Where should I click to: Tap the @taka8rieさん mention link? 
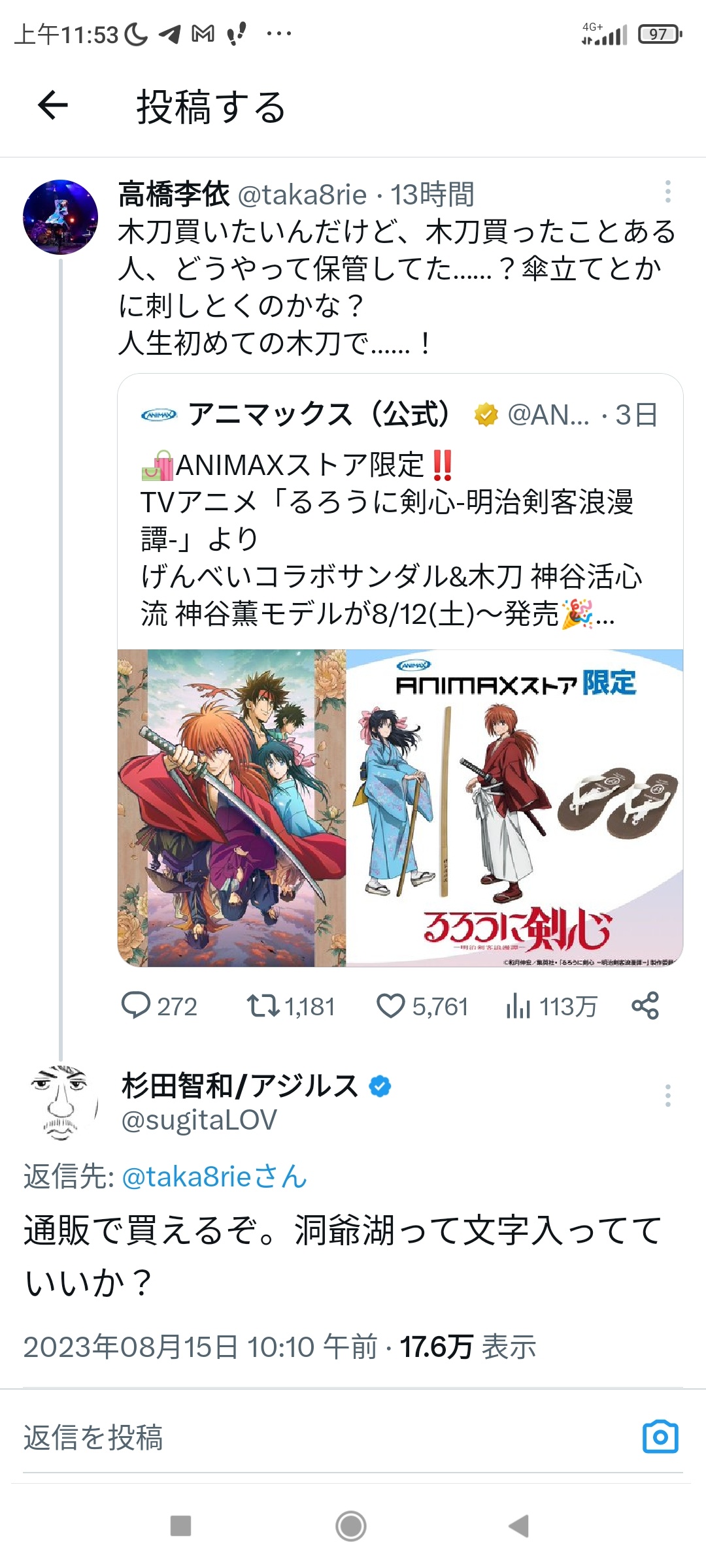(214, 1177)
